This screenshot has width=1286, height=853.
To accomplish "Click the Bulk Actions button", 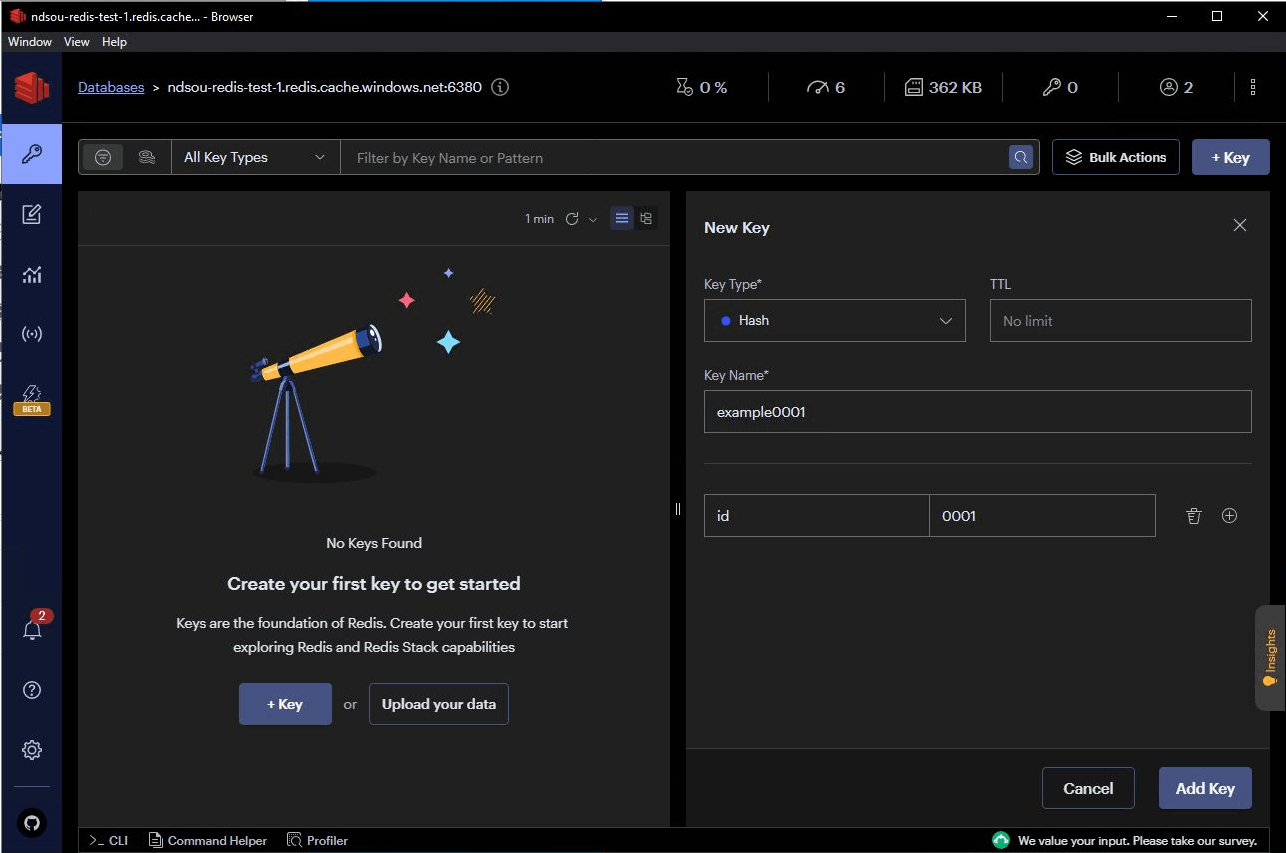I will click(1116, 157).
